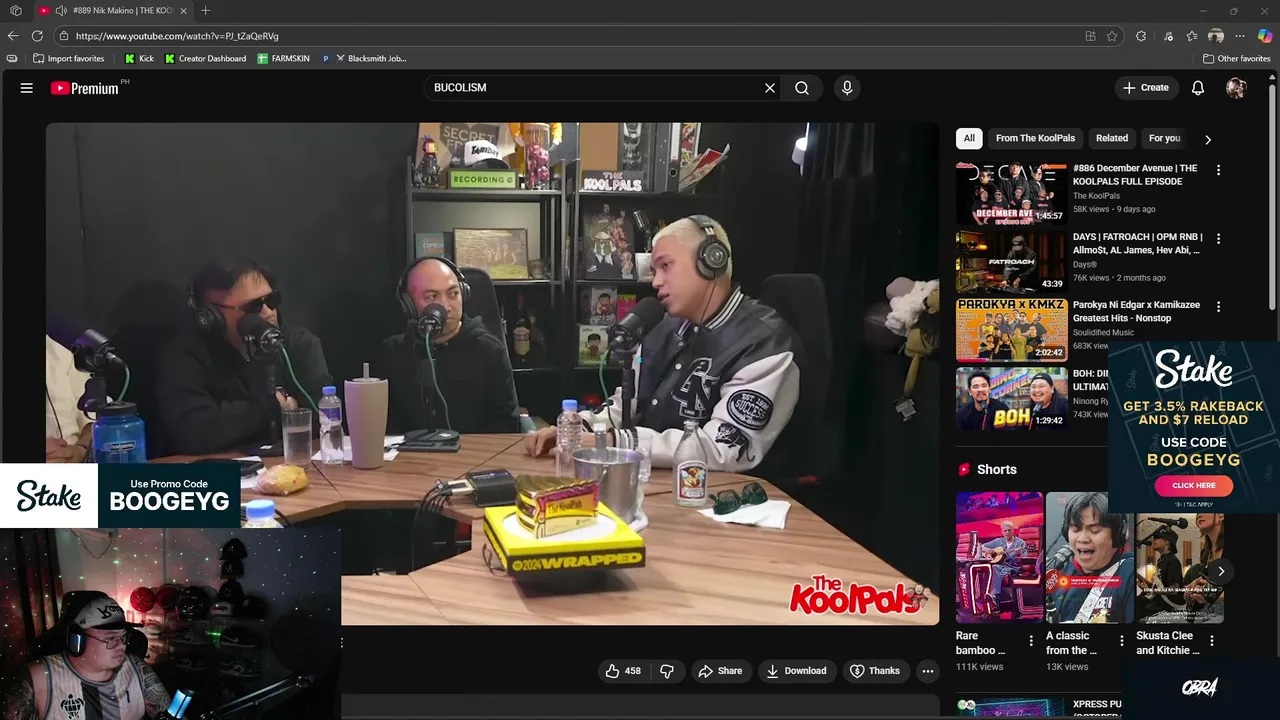This screenshot has width=1280, height=720.
Task: Open the FARMSKIN bookmark
Action: [x=283, y=59]
